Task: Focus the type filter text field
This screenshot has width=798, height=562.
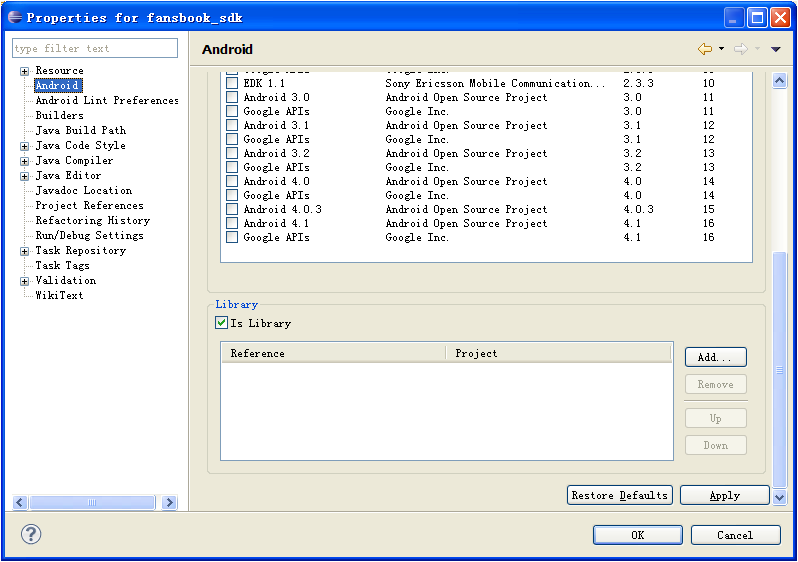Action: (95, 48)
